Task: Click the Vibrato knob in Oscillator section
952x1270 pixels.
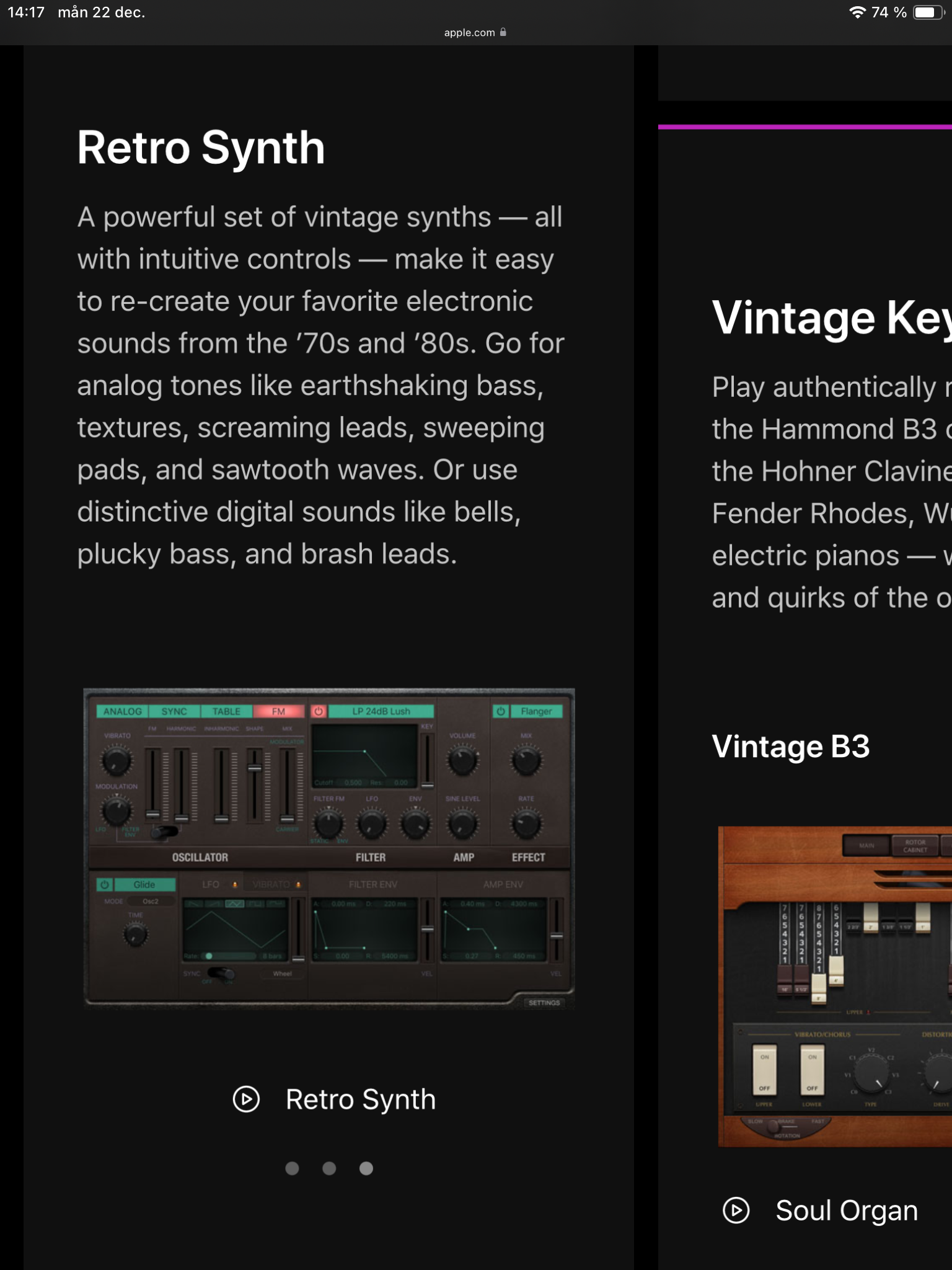Action: 117,761
